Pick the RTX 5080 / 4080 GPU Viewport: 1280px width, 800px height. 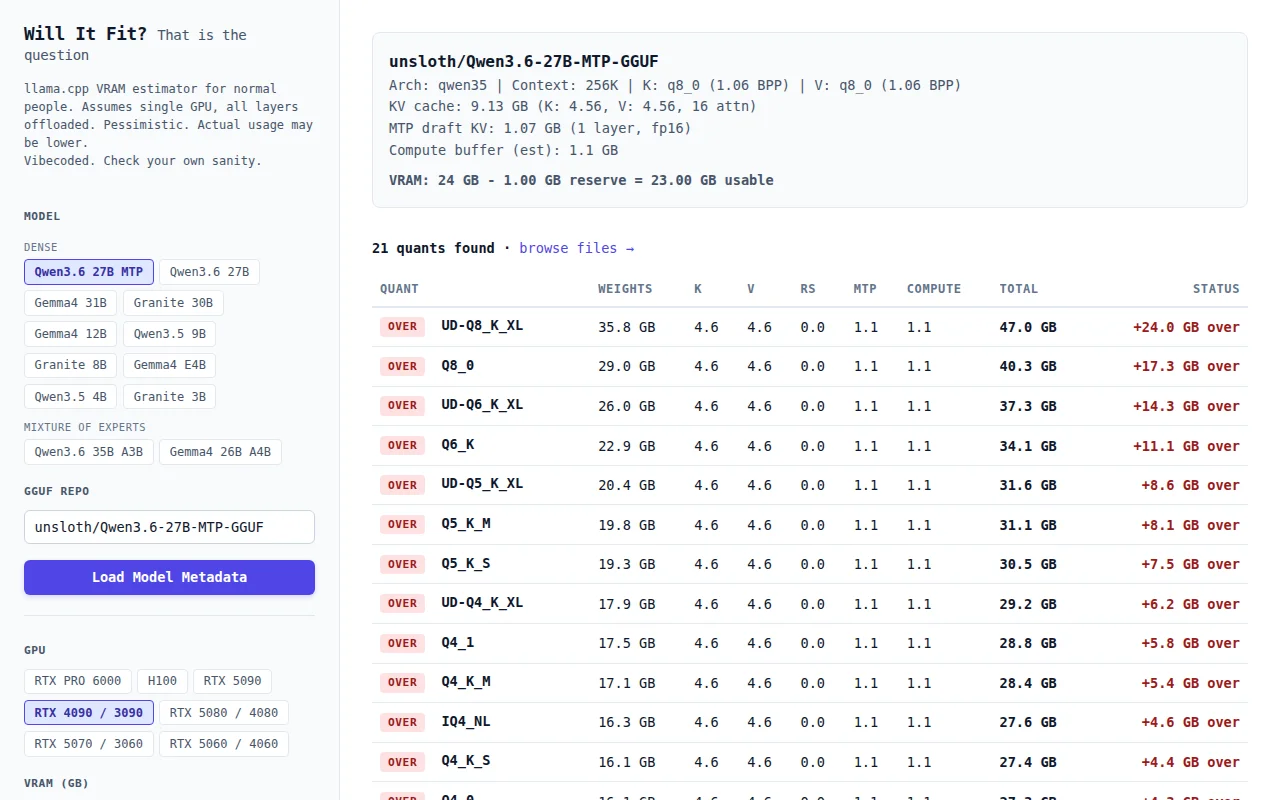coord(224,713)
